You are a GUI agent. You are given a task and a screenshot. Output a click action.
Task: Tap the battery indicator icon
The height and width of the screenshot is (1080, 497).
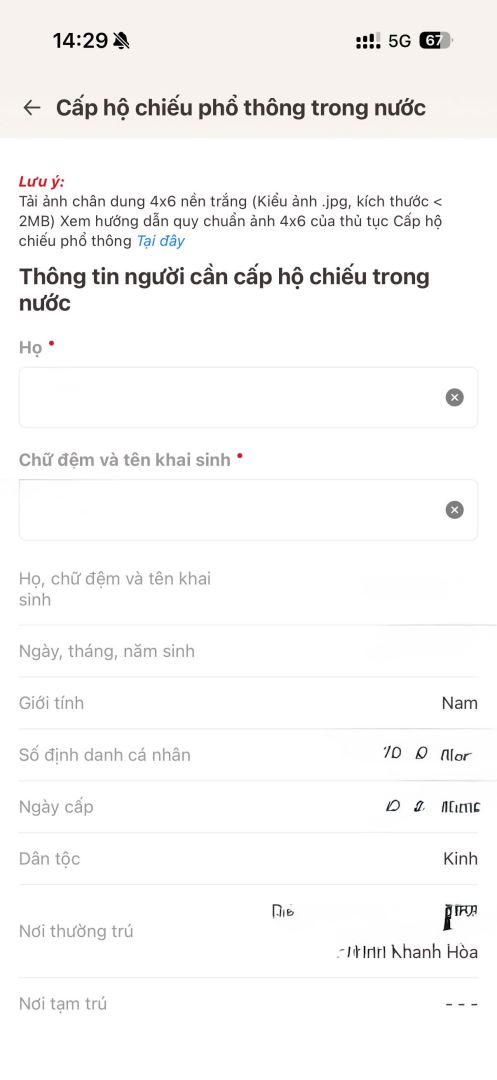pos(435,41)
